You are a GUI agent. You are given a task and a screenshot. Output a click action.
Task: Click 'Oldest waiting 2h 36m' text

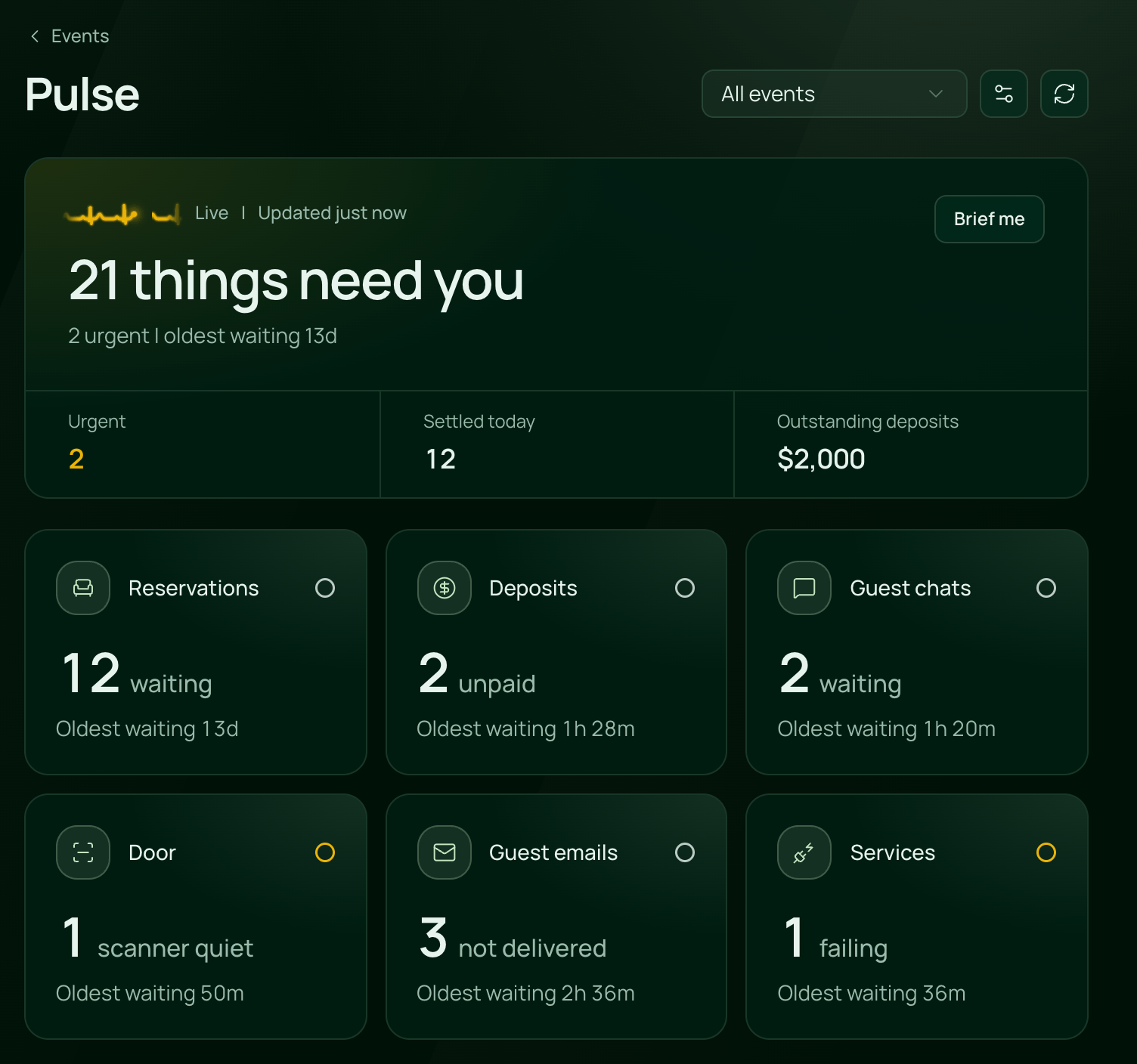click(x=525, y=993)
